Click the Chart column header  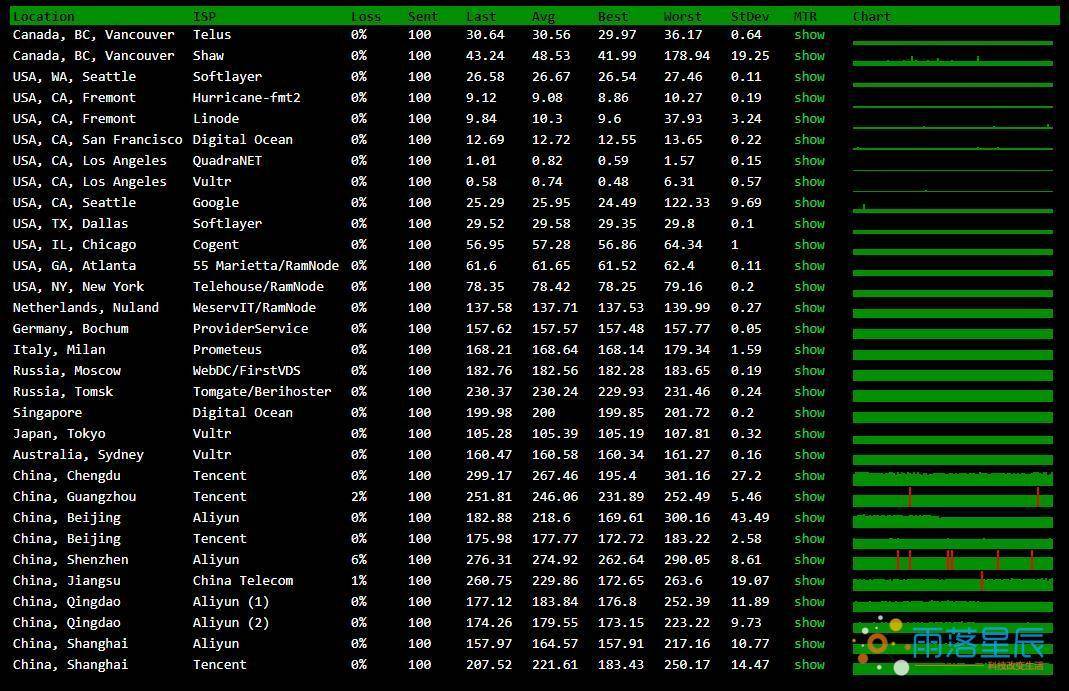tap(871, 16)
